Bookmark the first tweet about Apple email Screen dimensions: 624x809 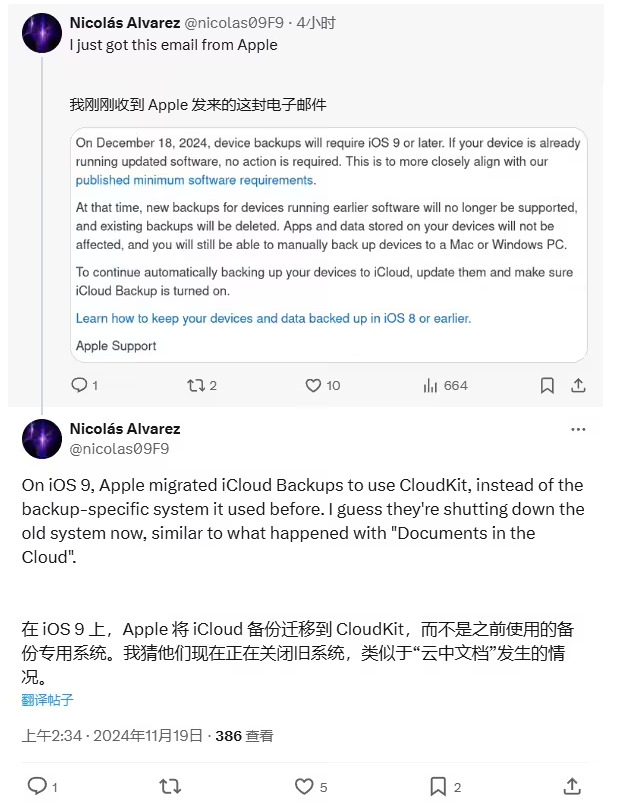547,385
